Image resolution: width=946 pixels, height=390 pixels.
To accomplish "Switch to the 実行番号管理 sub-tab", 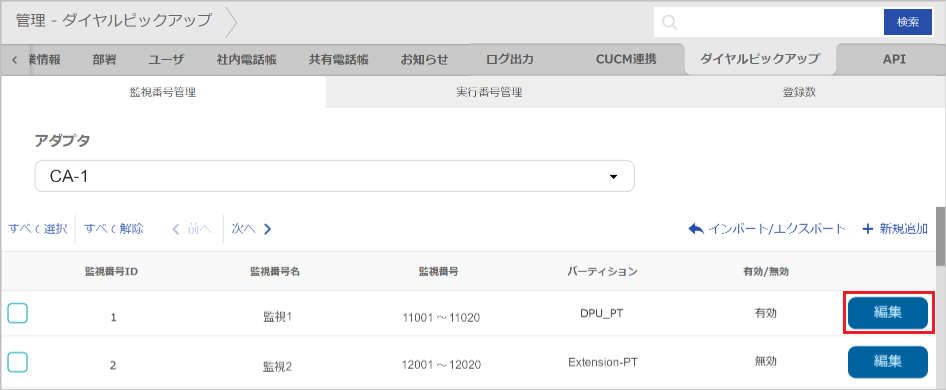I will click(489, 92).
